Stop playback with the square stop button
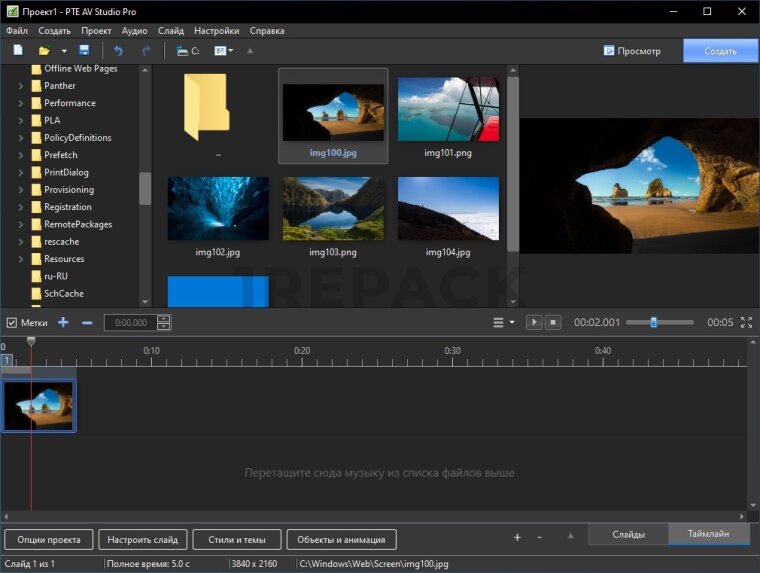Screen dimensions: 760x573 coord(553,322)
